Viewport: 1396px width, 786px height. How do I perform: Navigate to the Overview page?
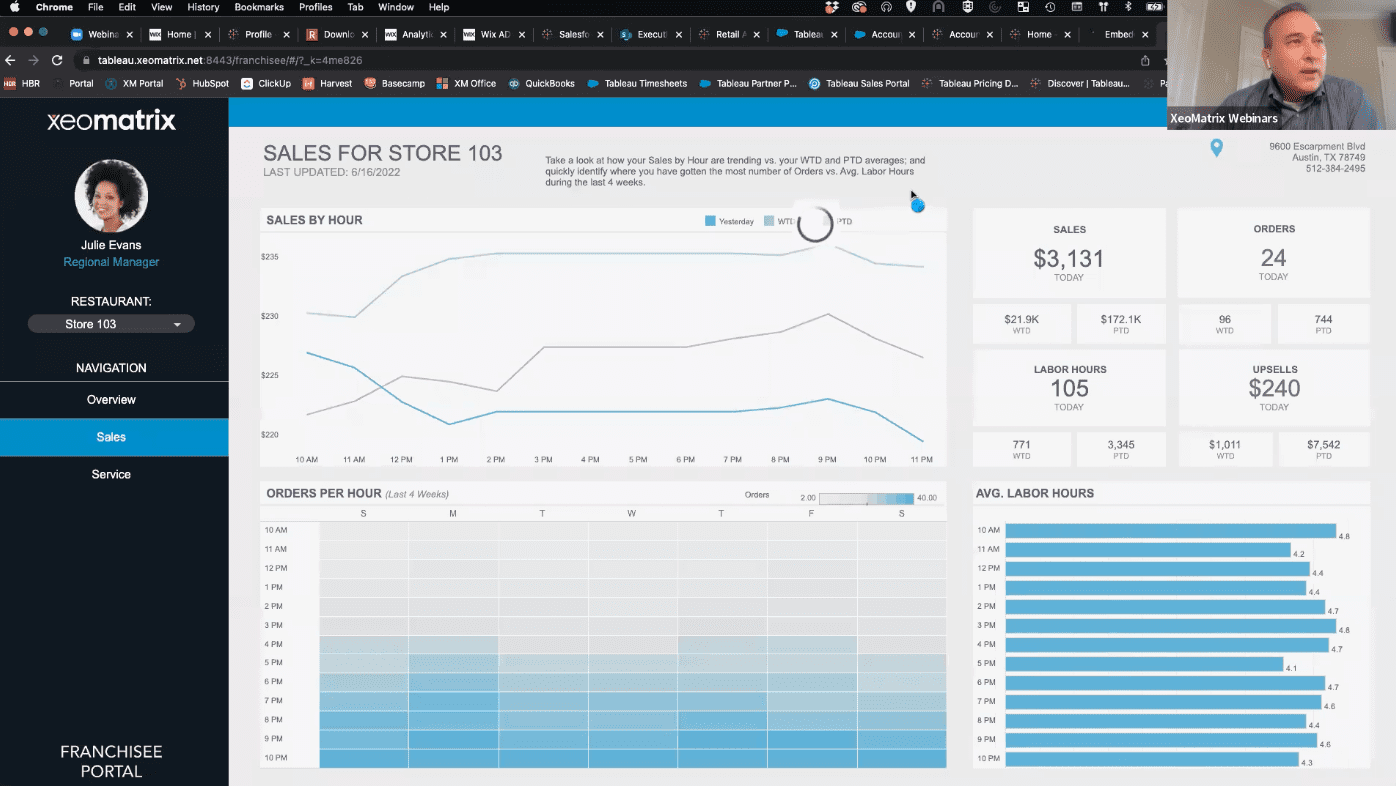(111, 399)
